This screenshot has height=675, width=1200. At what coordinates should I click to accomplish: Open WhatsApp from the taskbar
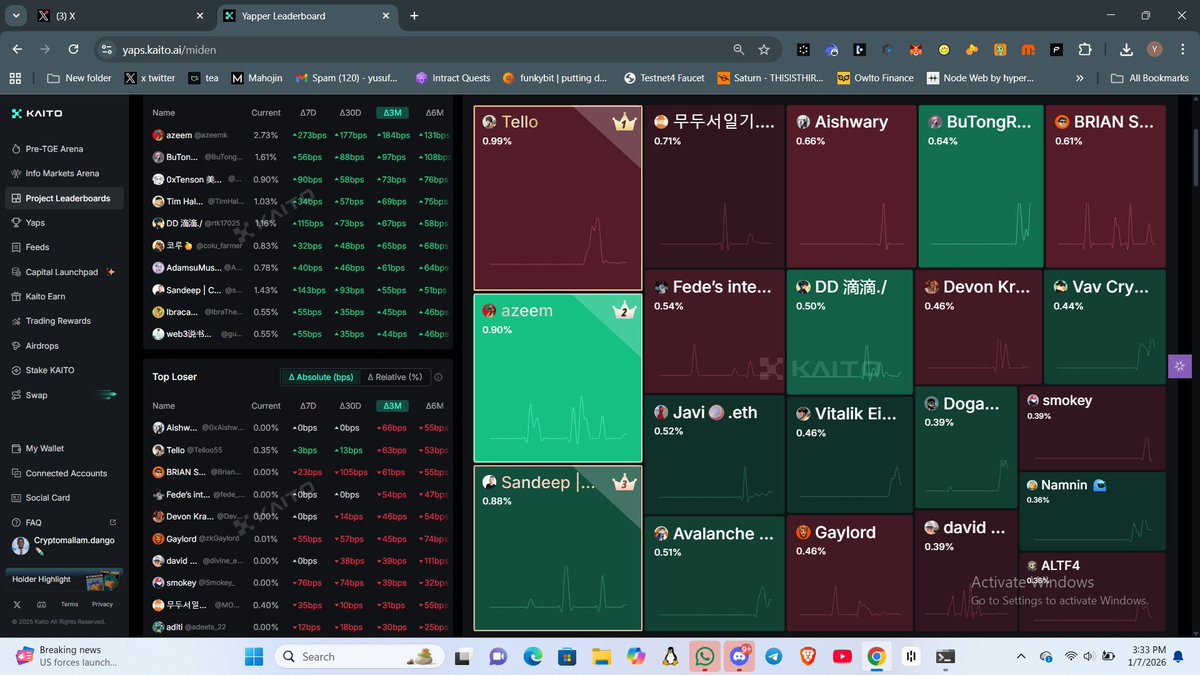click(x=705, y=656)
